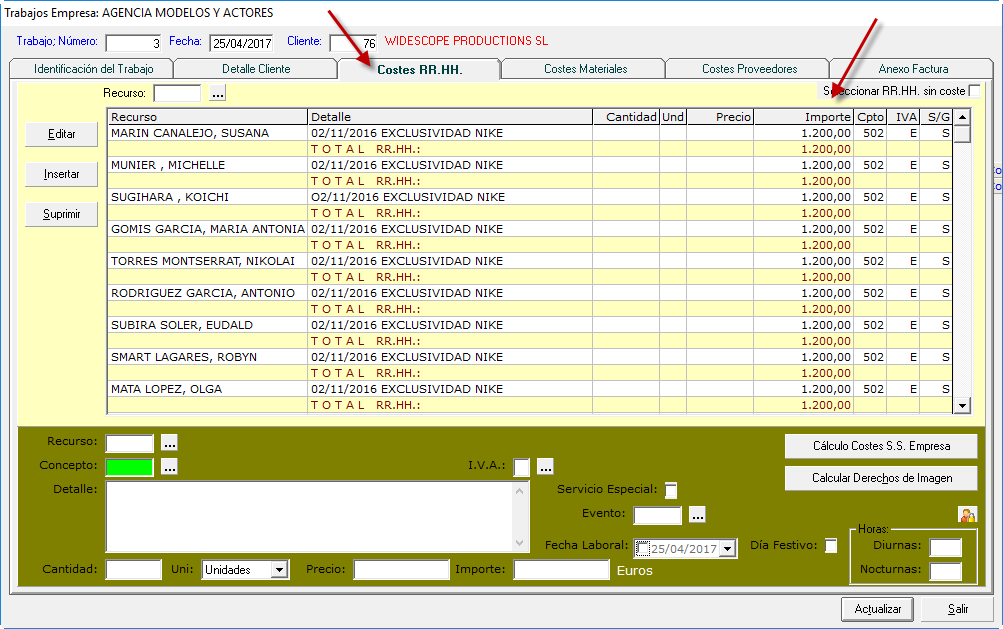Screen dimensions: 1003x629
Task: Open the Fecha Laboral date picker arrow
Action: click(x=727, y=549)
